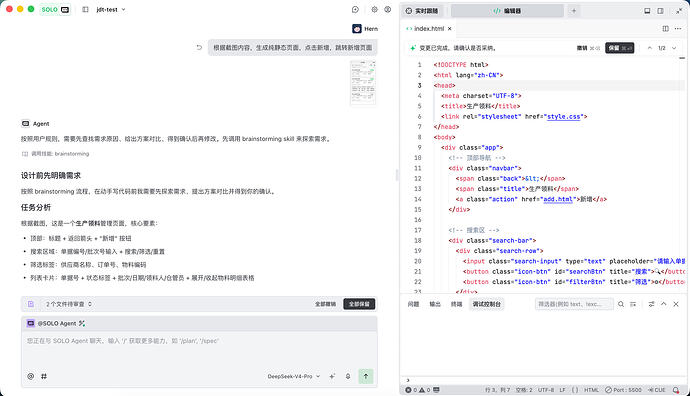This screenshot has width=690, height=396.
Task: Expand the brainstorming skill call row
Action: click(x=55, y=154)
